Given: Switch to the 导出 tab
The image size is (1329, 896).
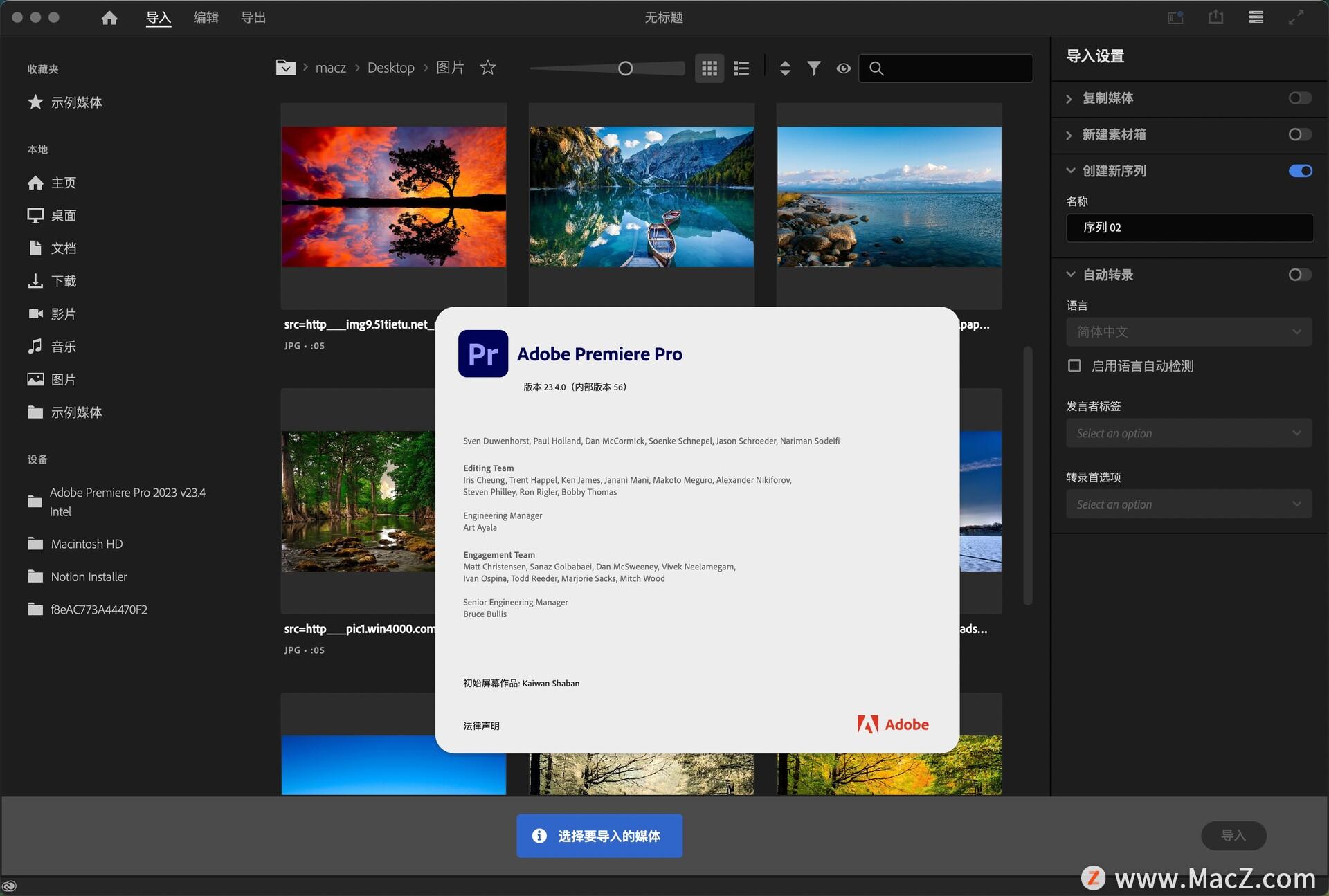Looking at the screenshot, I should 253,17.
